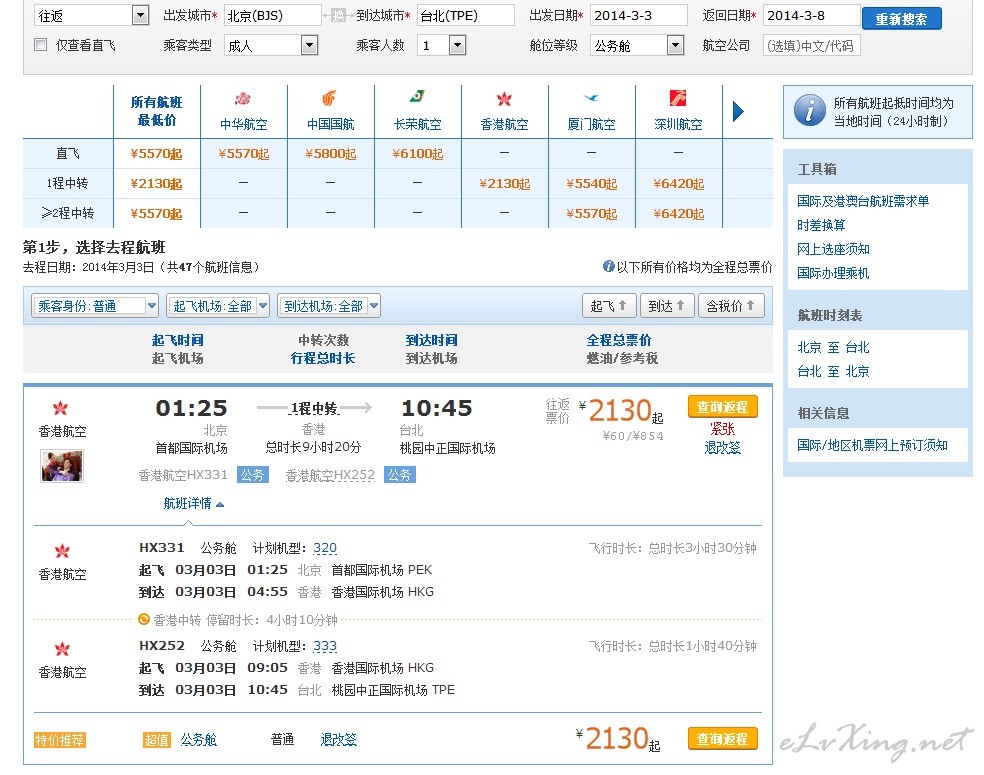Screen dimensions: 984x775
Task: Show more airlines with the blue right arrow
Action: pyautogui.click(x=739, y=112)
